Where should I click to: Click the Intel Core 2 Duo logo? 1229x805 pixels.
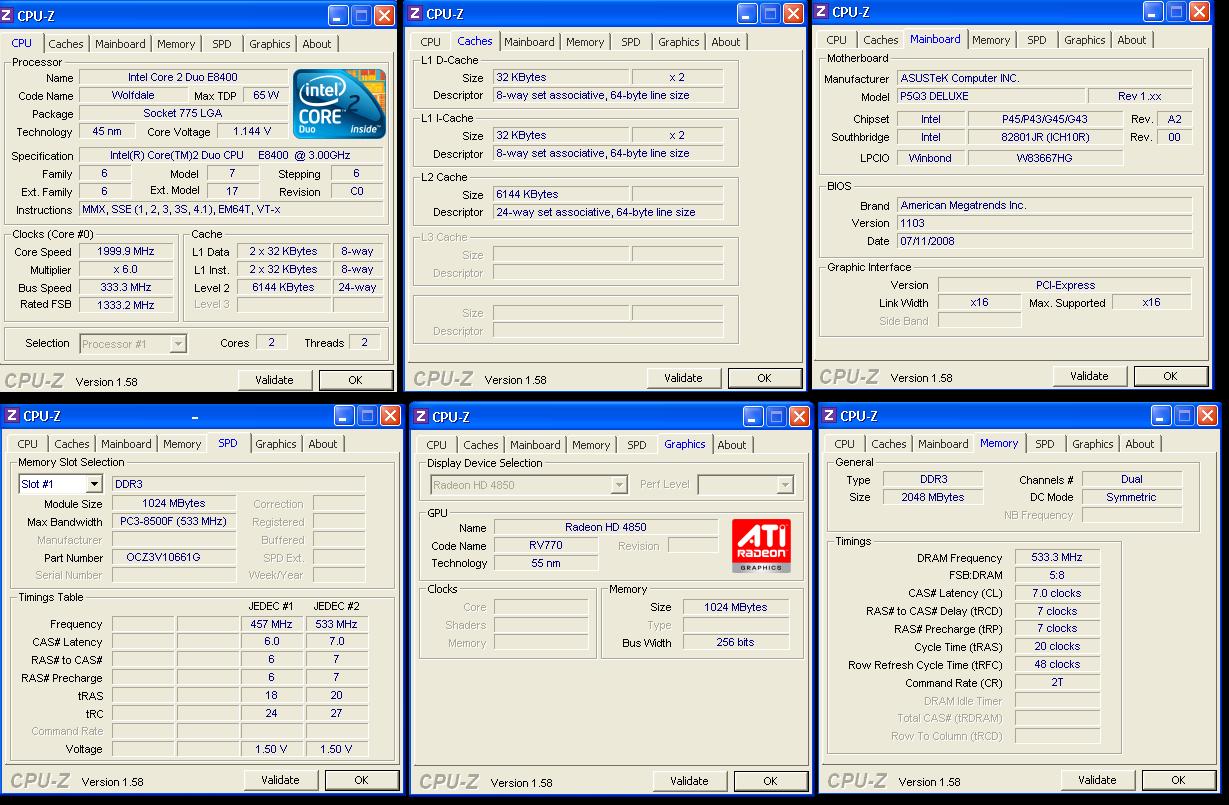point(339,104)
